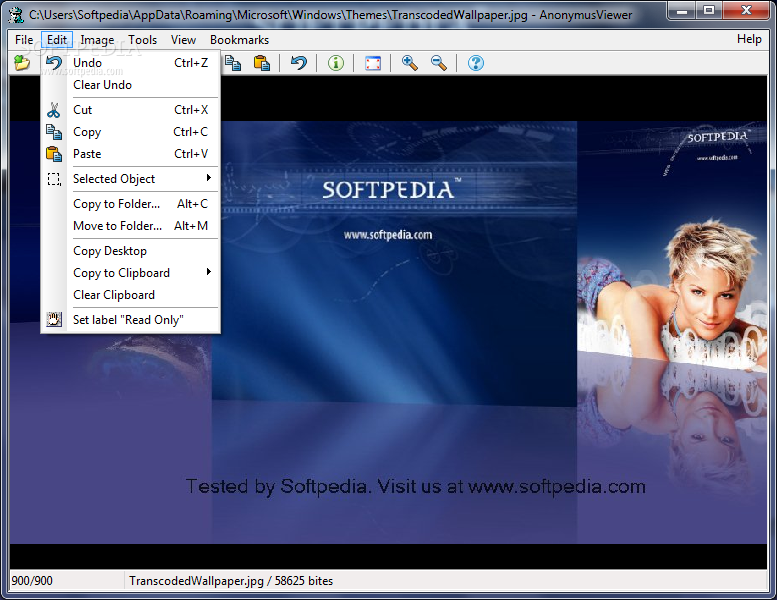
Task: Open image info with the green 'i' icon
Action: pyautogui.click(x=335, y=63)
